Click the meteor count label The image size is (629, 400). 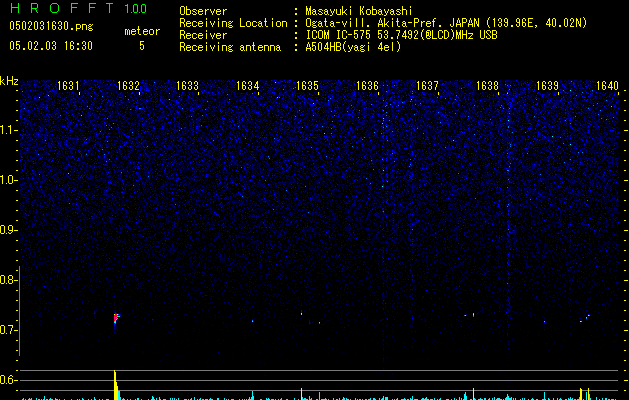pos(142,31)
